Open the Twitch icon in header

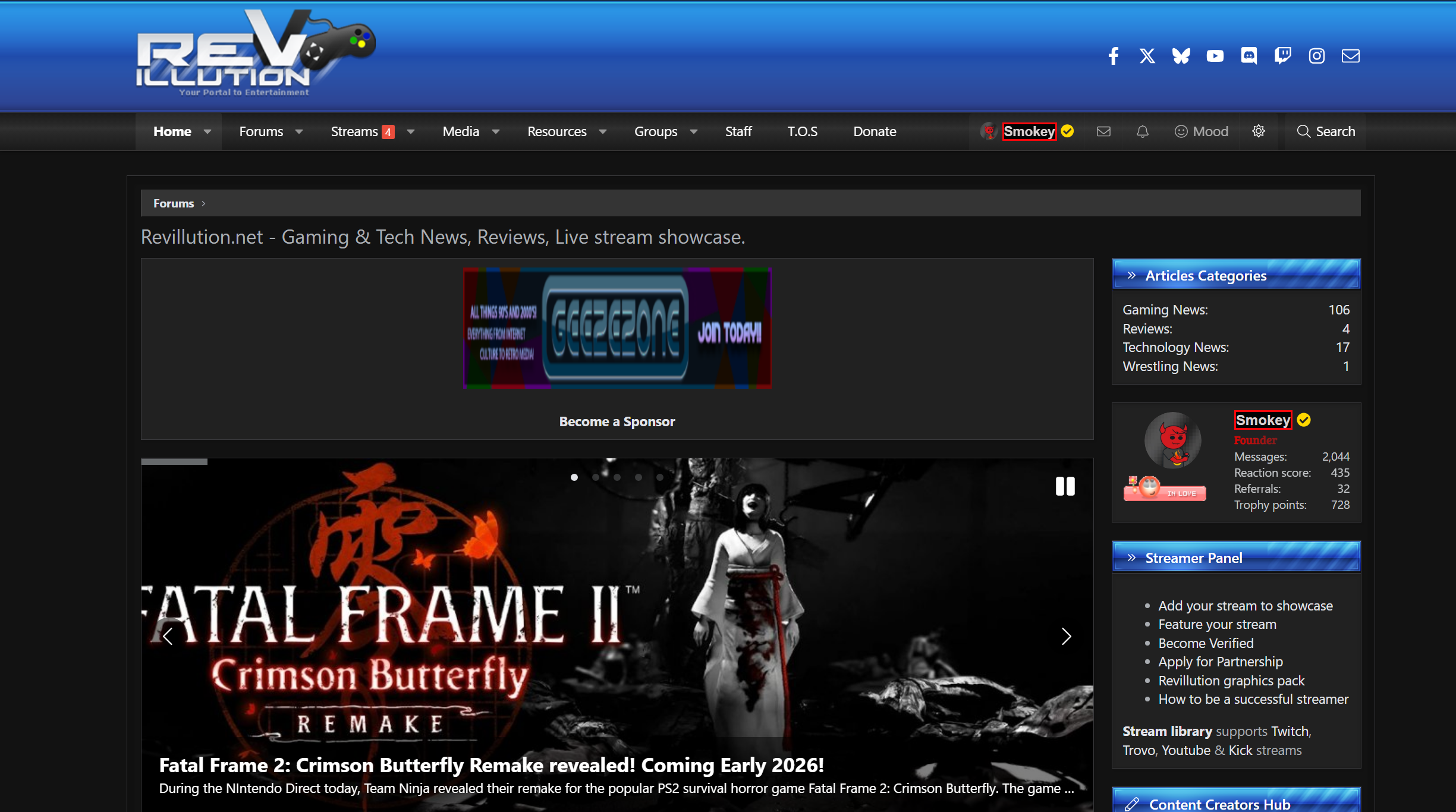(1283, 56)
